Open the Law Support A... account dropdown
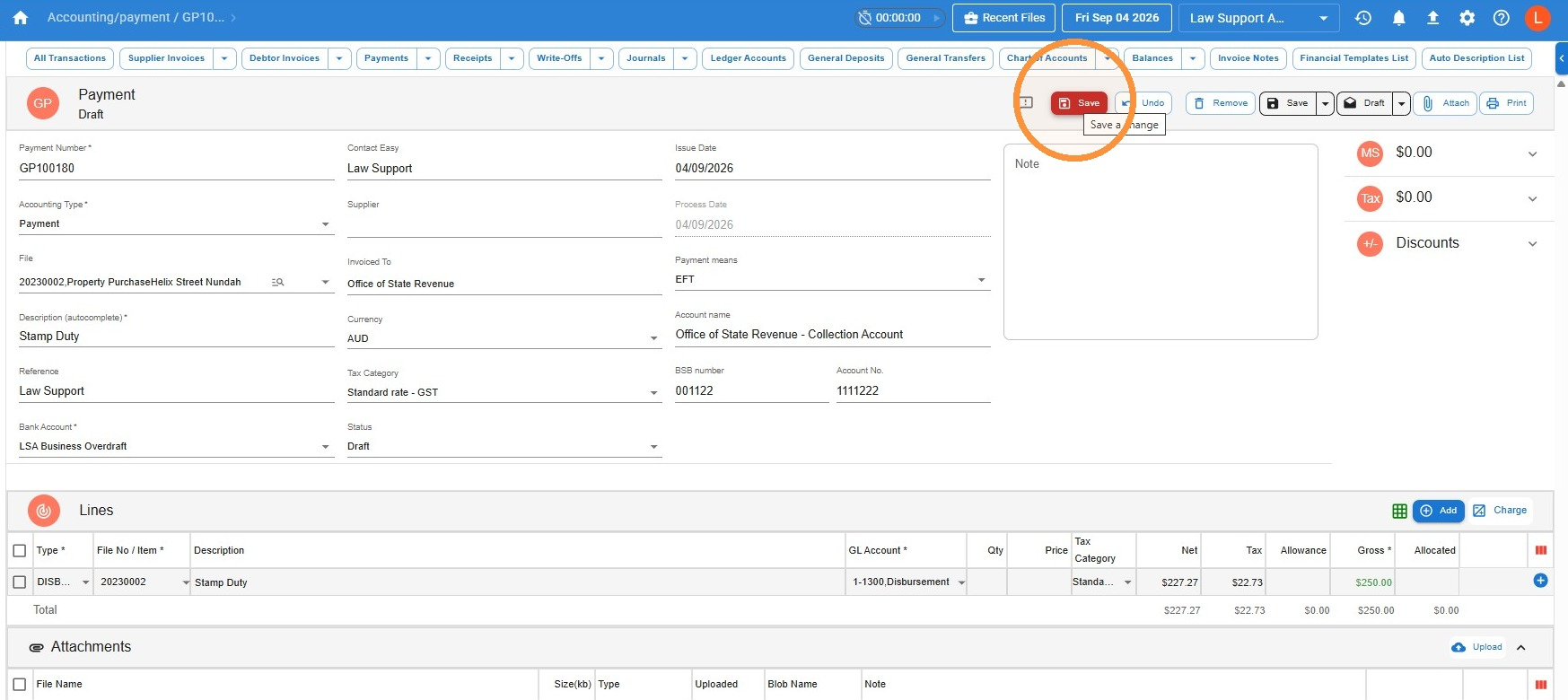The width and height of the screenshot is (1568, 700). point(1258,18)
